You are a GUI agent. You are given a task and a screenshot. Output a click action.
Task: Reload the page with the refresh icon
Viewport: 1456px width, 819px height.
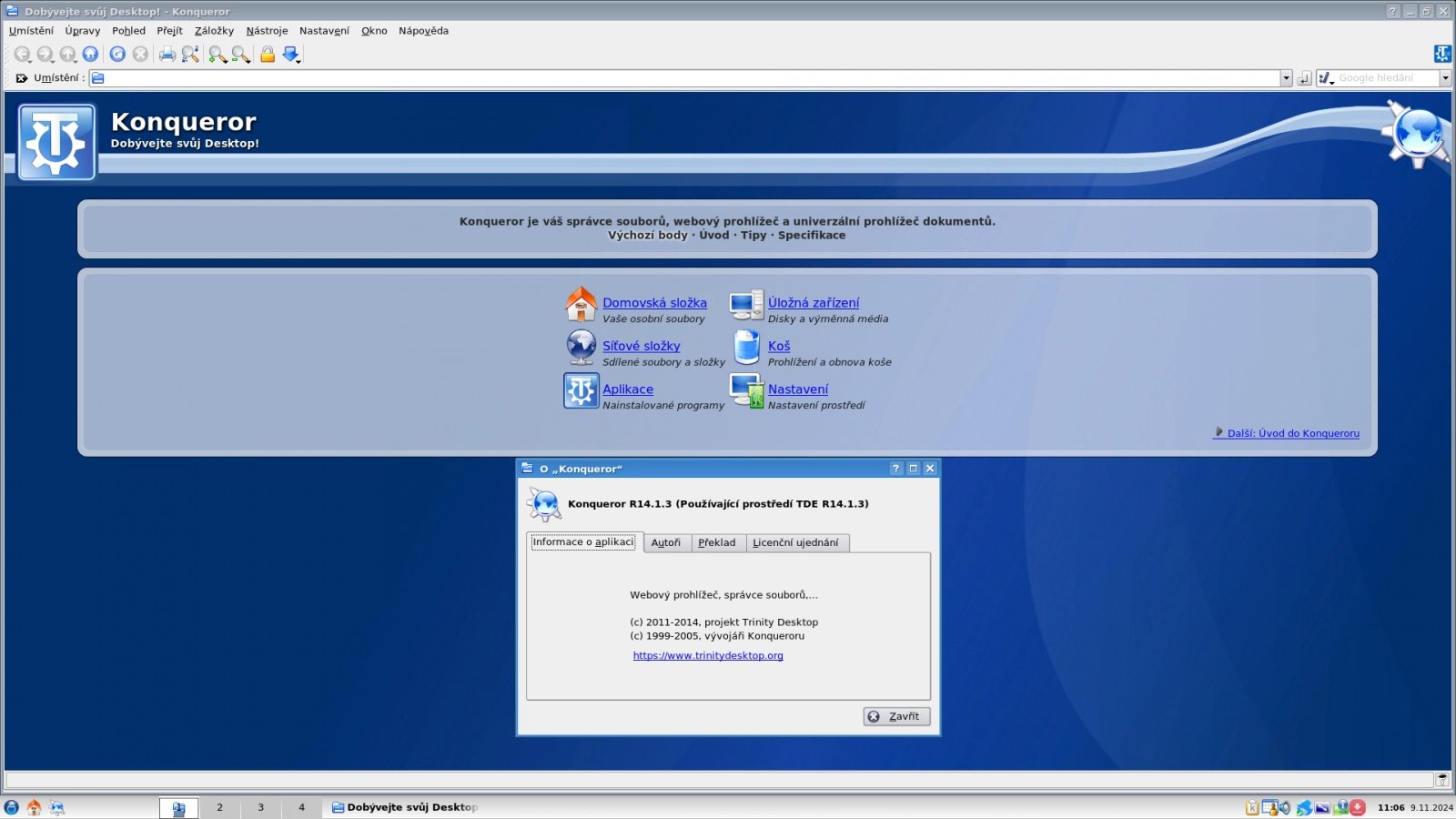tap(117, 55)
